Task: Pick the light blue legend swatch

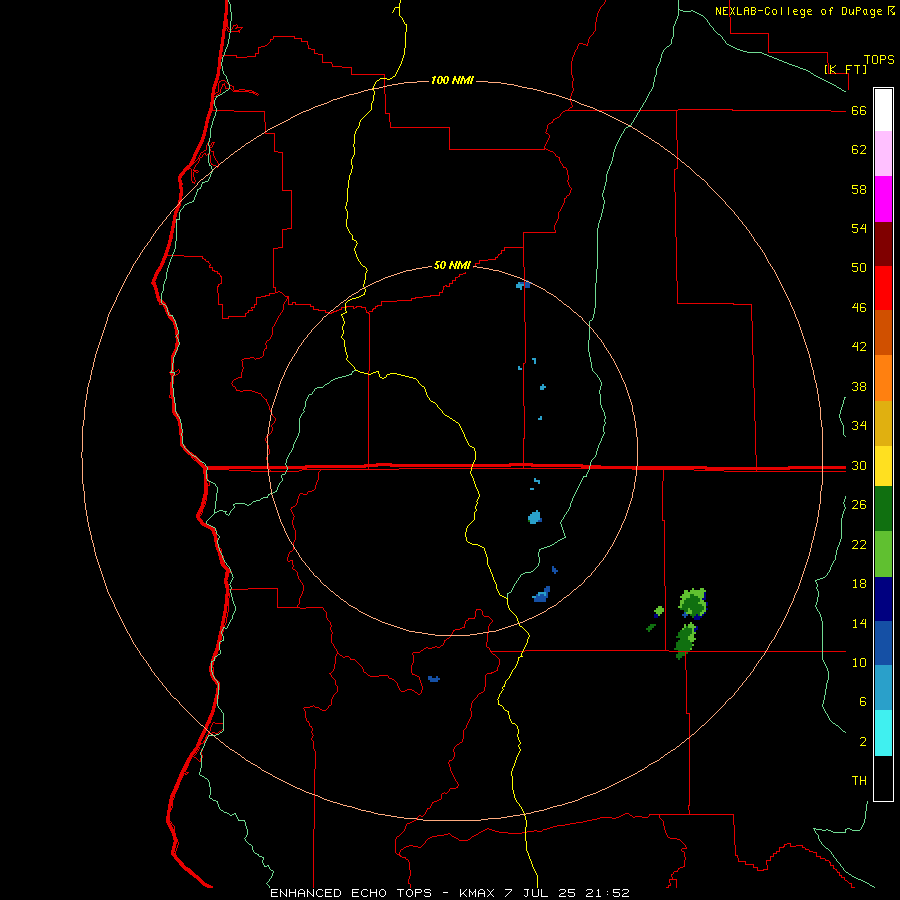Action: coord(883,688)
